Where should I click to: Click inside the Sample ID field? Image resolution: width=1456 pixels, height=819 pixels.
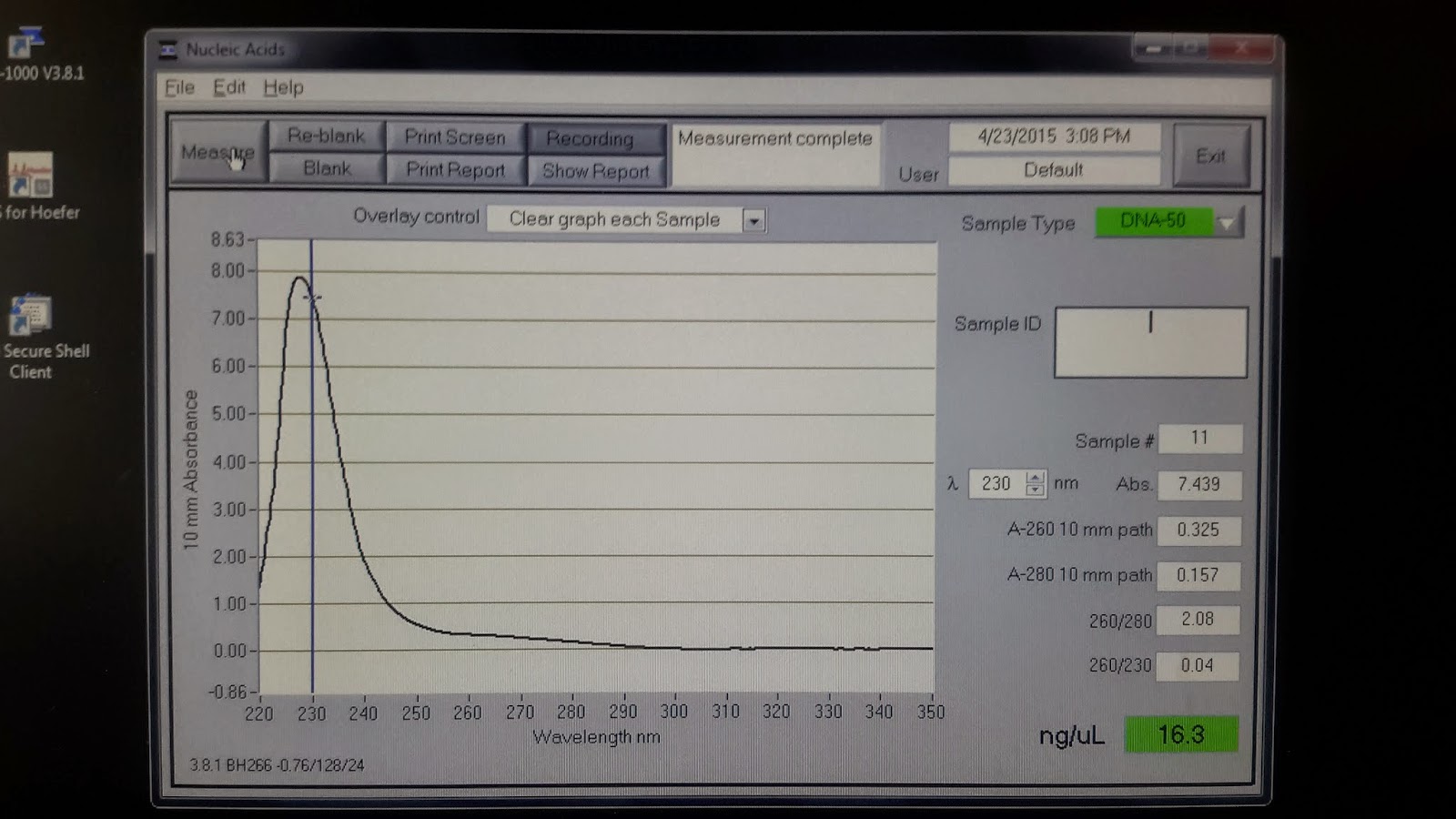coord(1149,341)
